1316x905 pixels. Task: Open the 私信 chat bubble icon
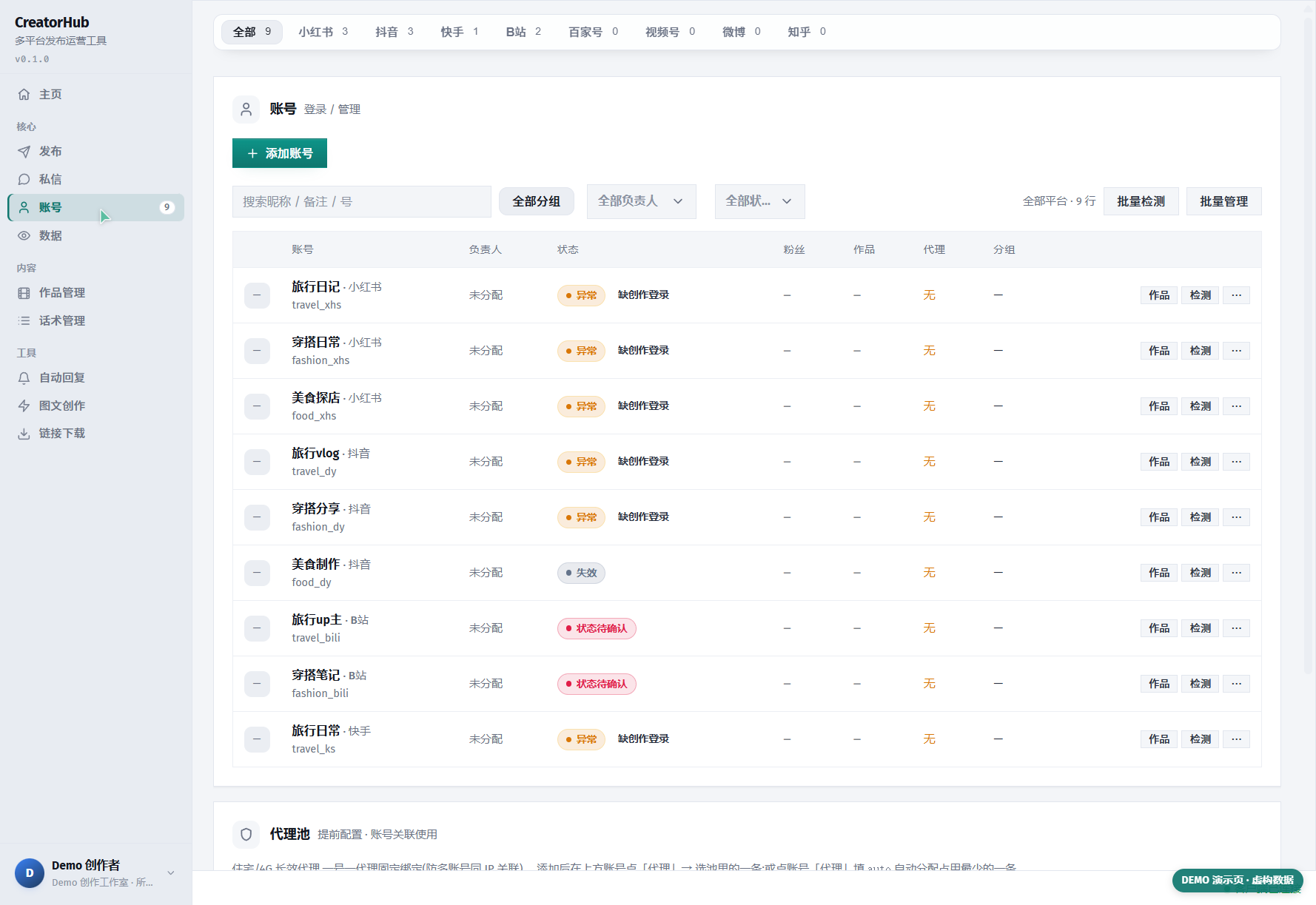point(24,180)
